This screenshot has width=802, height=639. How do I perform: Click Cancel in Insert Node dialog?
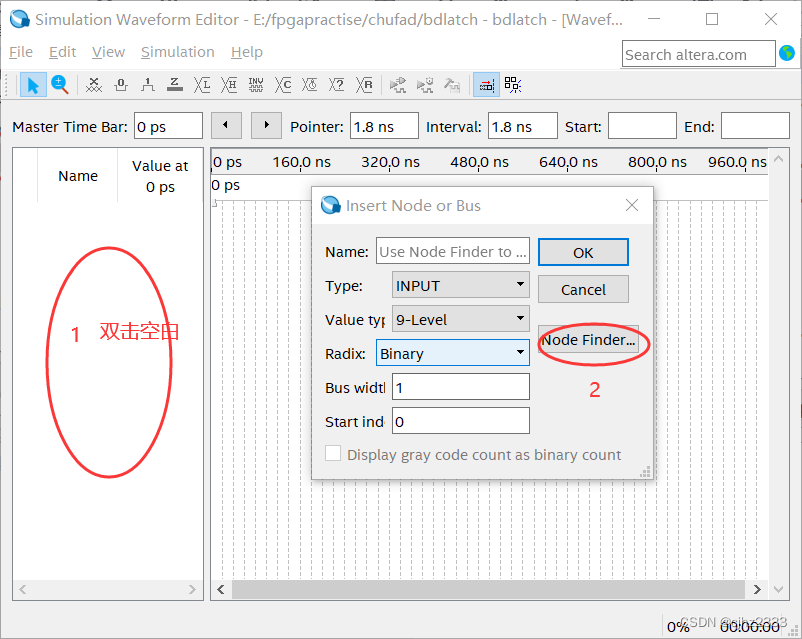coord(583,290)
